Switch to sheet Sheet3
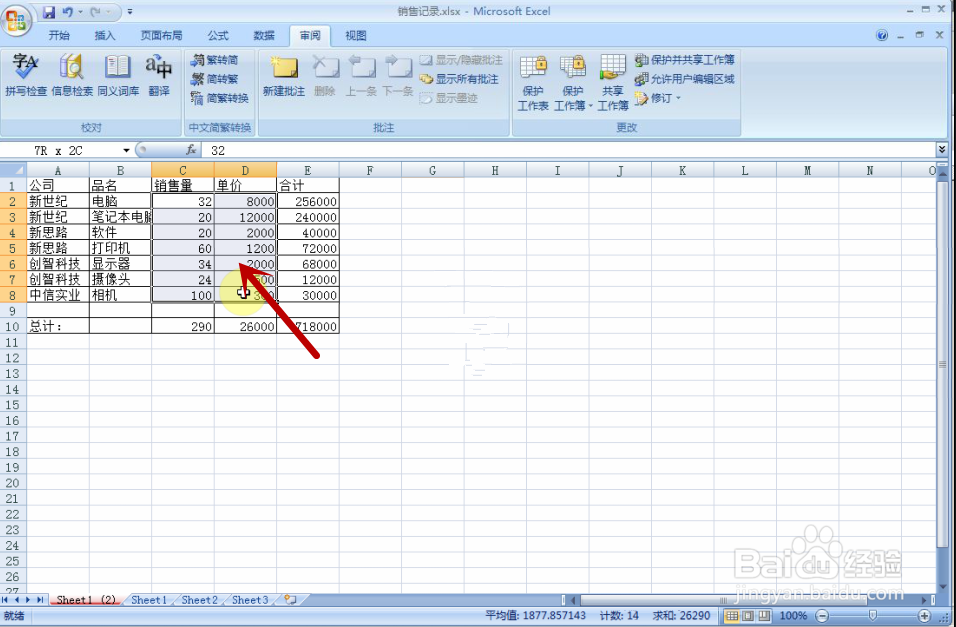This screenshot has height=627, width=956. pyautogui.click(x=250, y=600)
